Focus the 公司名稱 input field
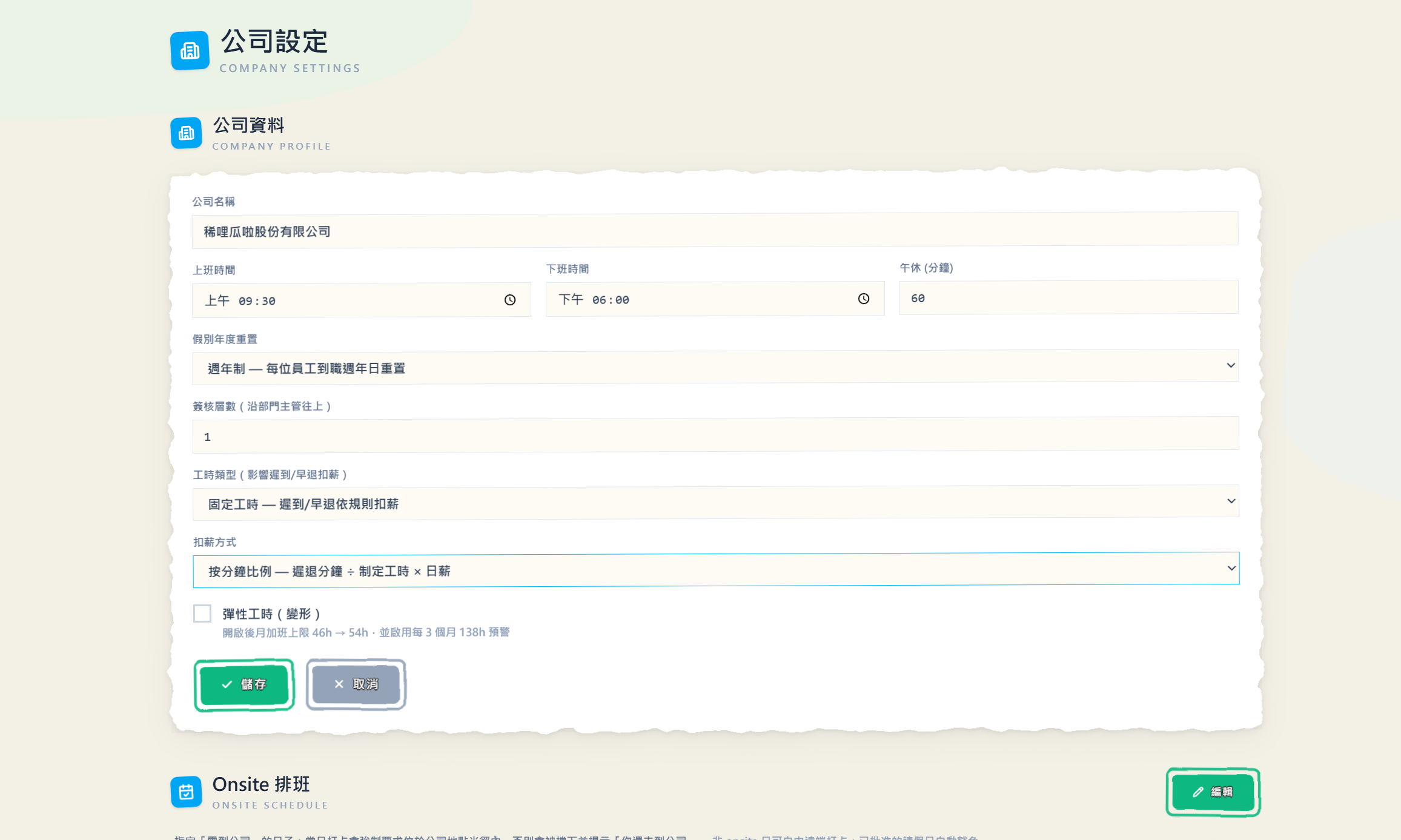The height and width of the screenshot is (840, 1401). 715,230
